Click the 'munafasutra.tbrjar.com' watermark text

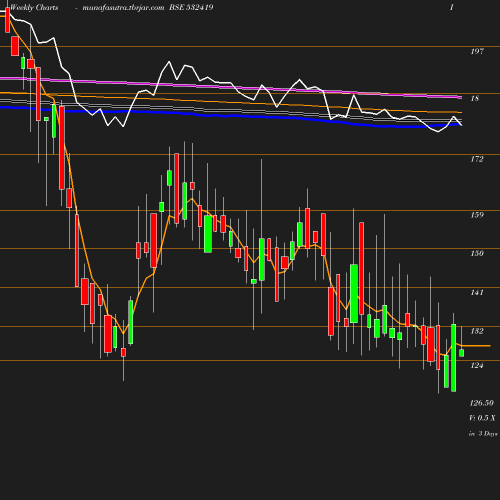[123, 8]
